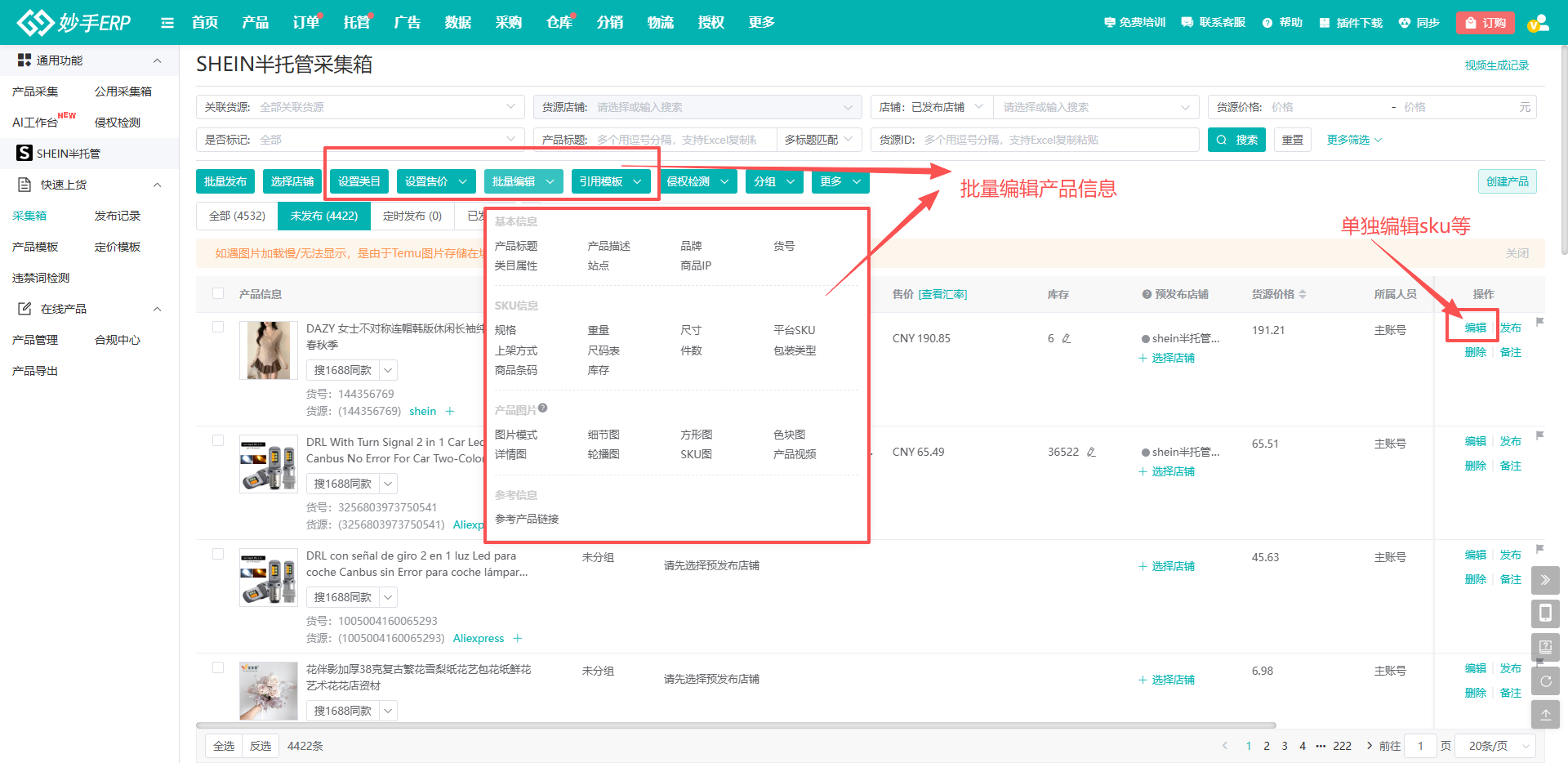The height and width of the screenshot is (763, 1568).
Task: Open the 花伴影 bouquet product thumbnail
Action: tap(269, 691)
